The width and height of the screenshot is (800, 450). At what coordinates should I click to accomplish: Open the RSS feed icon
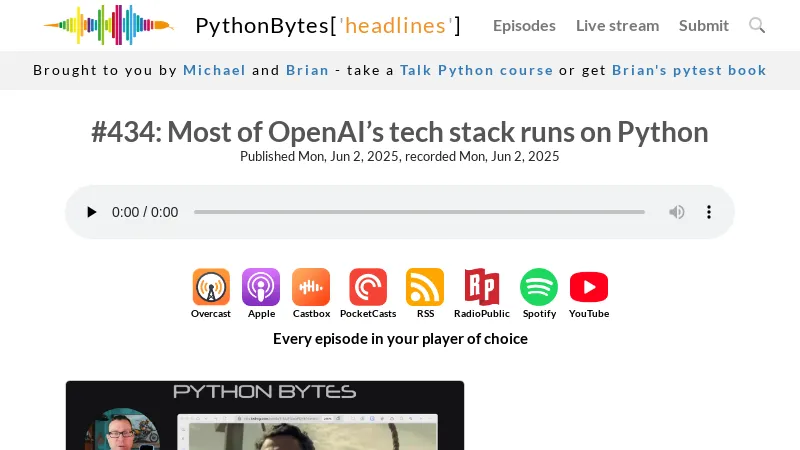(x=425, y=288)
